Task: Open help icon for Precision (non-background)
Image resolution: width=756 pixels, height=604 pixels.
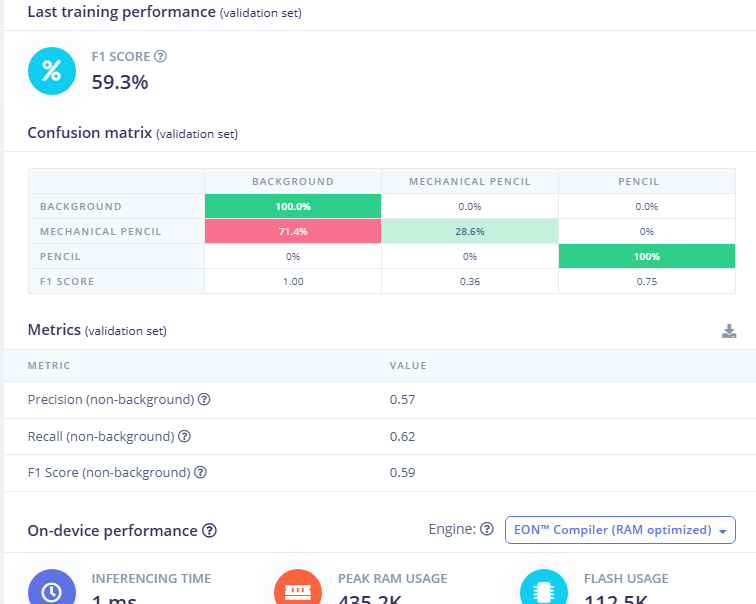Action: 204,399
